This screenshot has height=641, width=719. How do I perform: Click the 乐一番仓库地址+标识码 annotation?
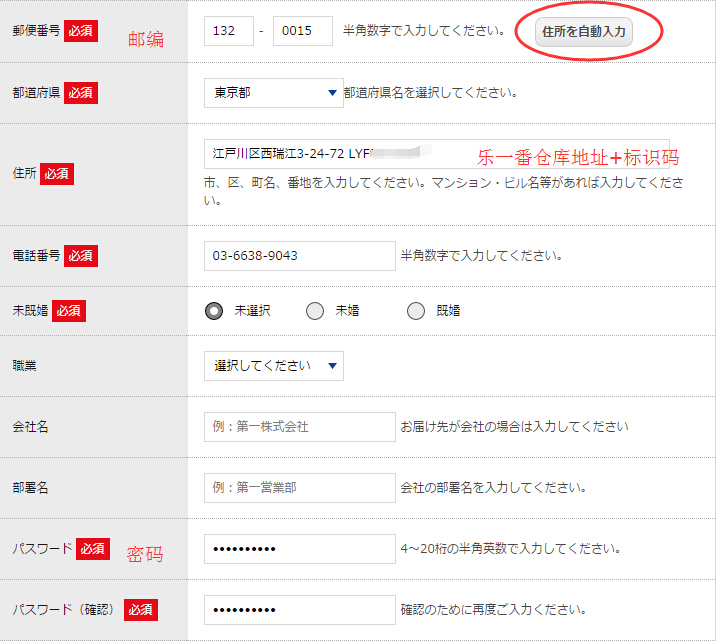[x=578, y=157]
